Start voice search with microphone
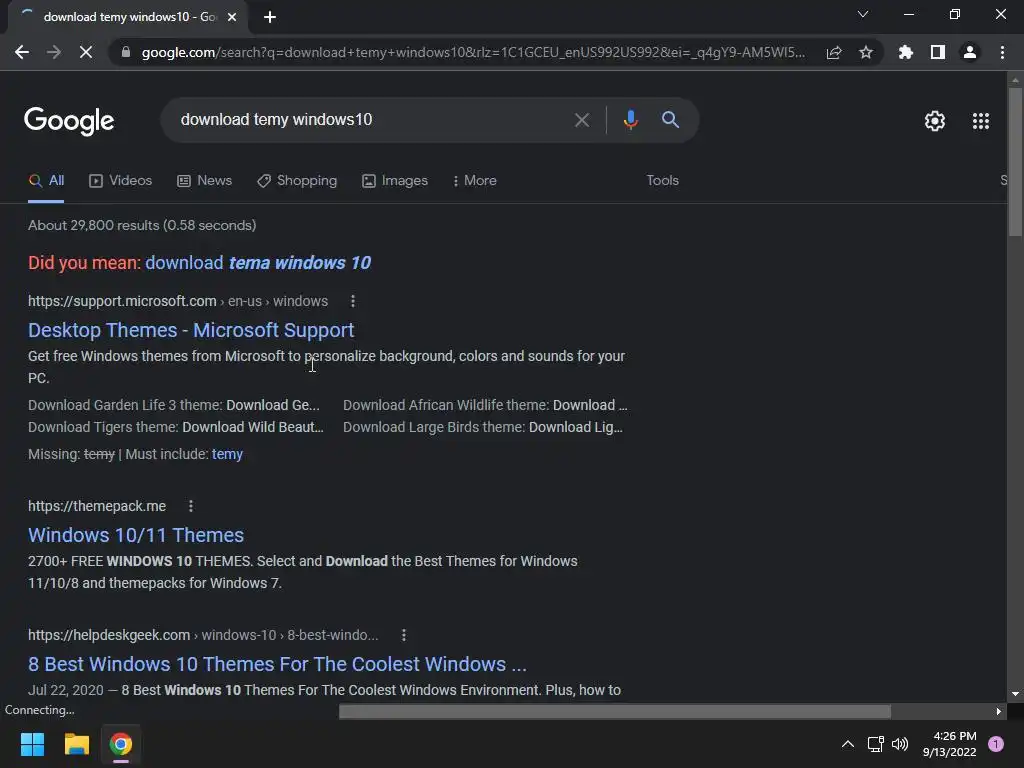This screenshot has height=768, width=1024. [x=630, y=120]
